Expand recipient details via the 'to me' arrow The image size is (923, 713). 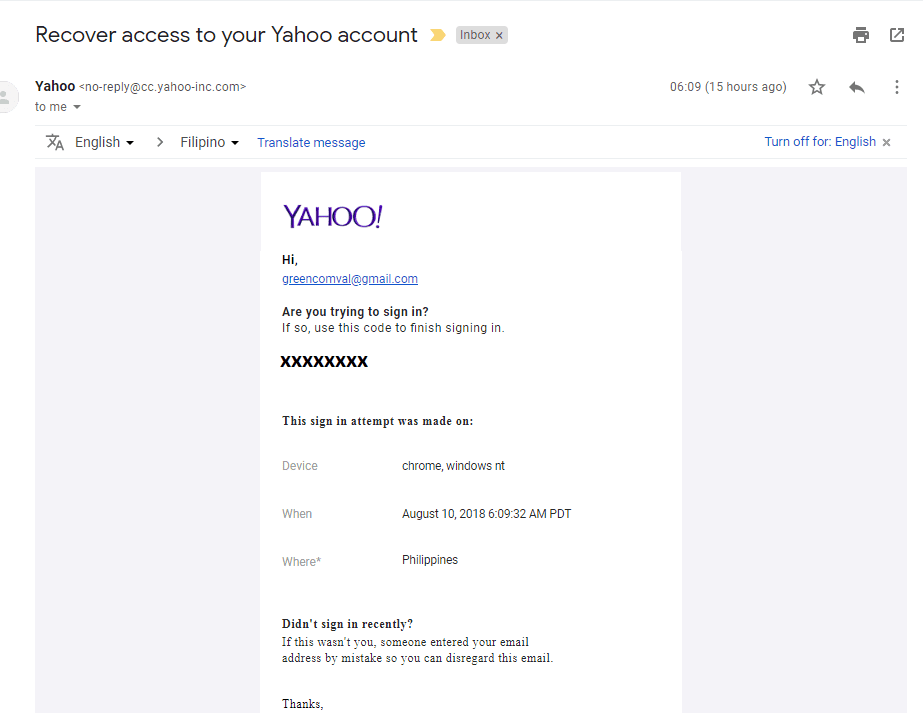point(76,106)
